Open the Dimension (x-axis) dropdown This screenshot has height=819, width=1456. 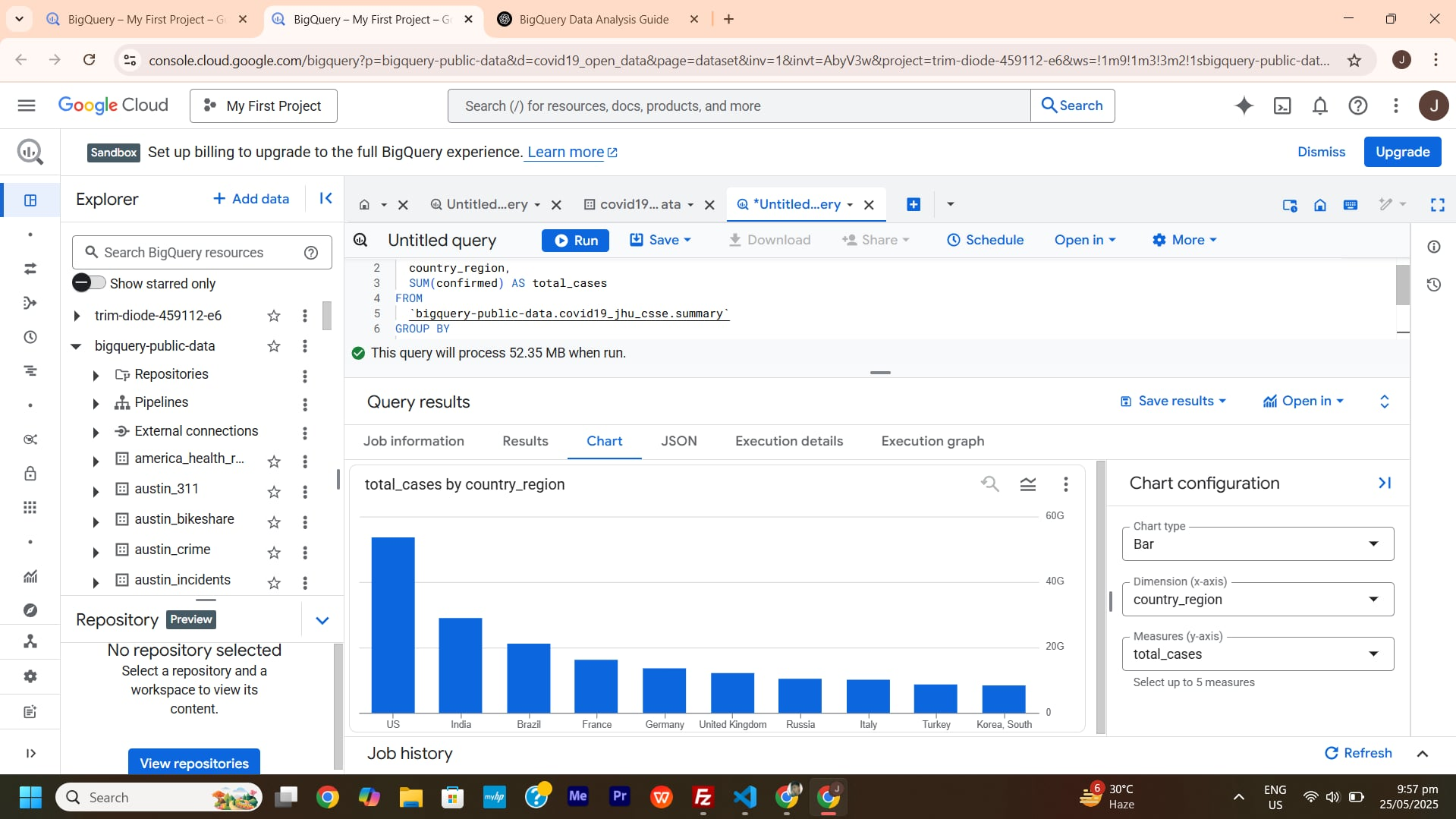pyautogui.click(x=1257, y=600)
